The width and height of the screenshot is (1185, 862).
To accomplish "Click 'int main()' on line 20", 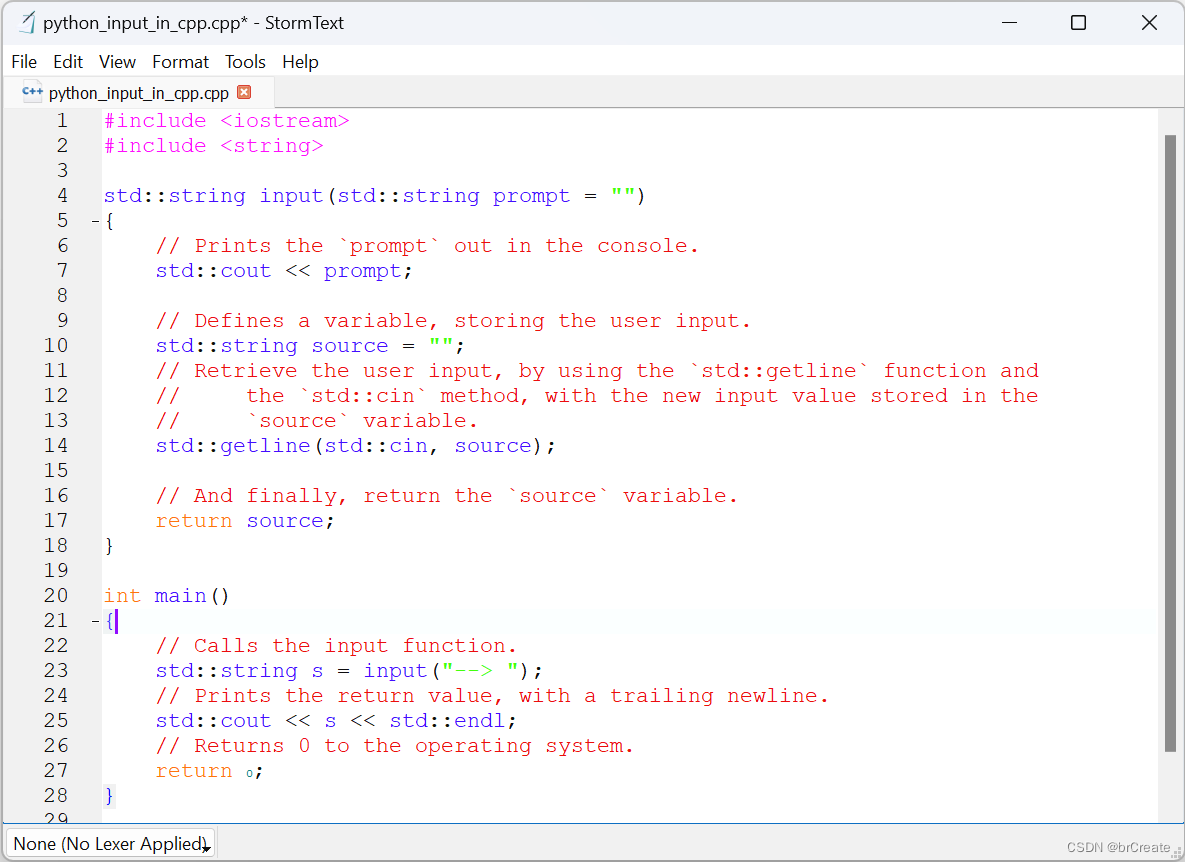I will 166,596.
